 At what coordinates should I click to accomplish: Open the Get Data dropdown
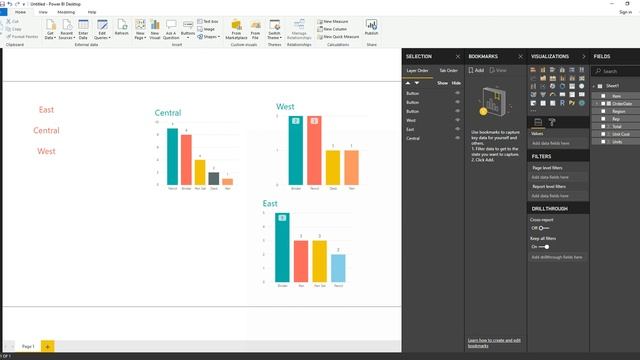[50, 29]
